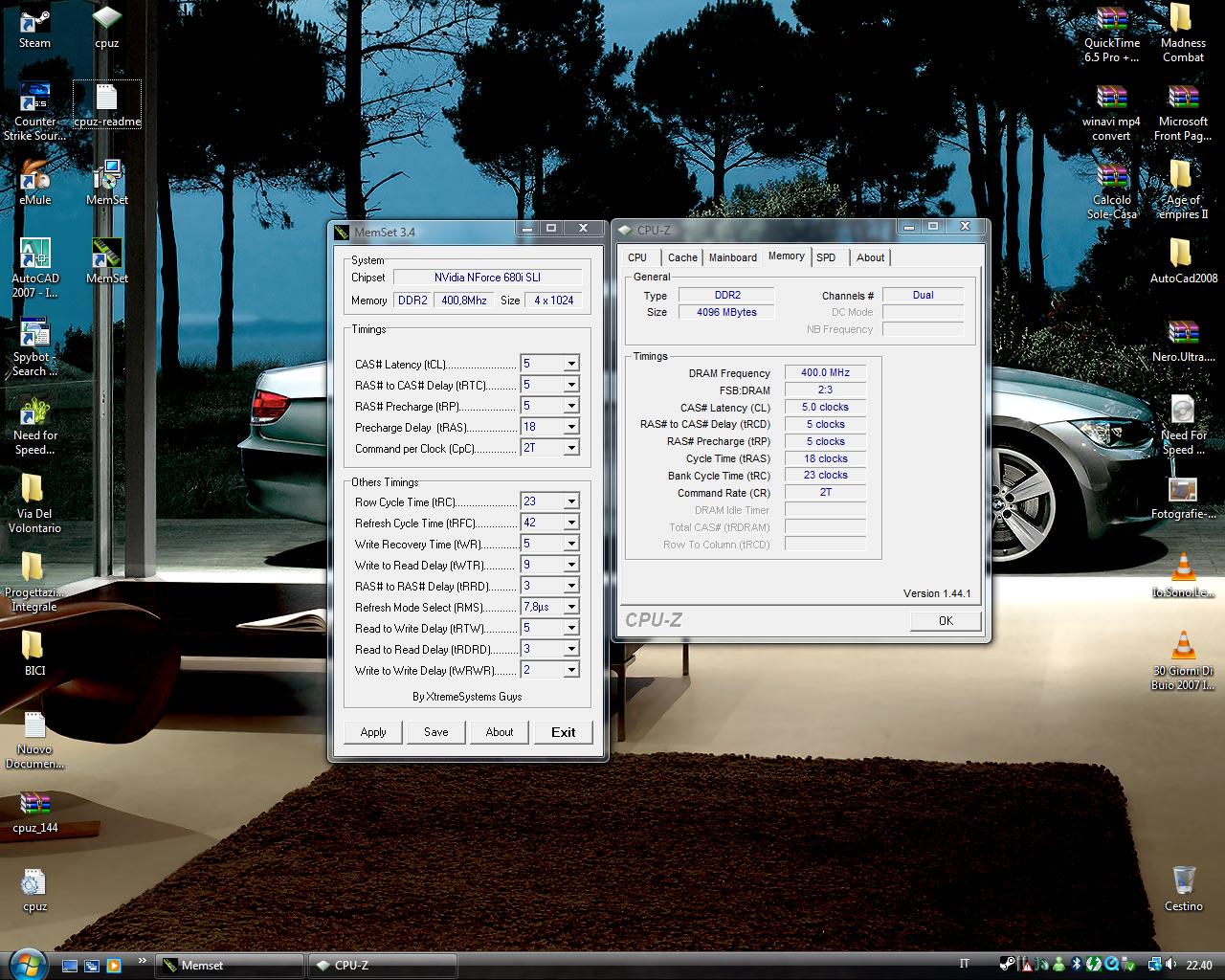The width and height of the screenshot is (1225, 980).
Task: Select the Microsoft Front Page archive
Action: click(1183, 113)
